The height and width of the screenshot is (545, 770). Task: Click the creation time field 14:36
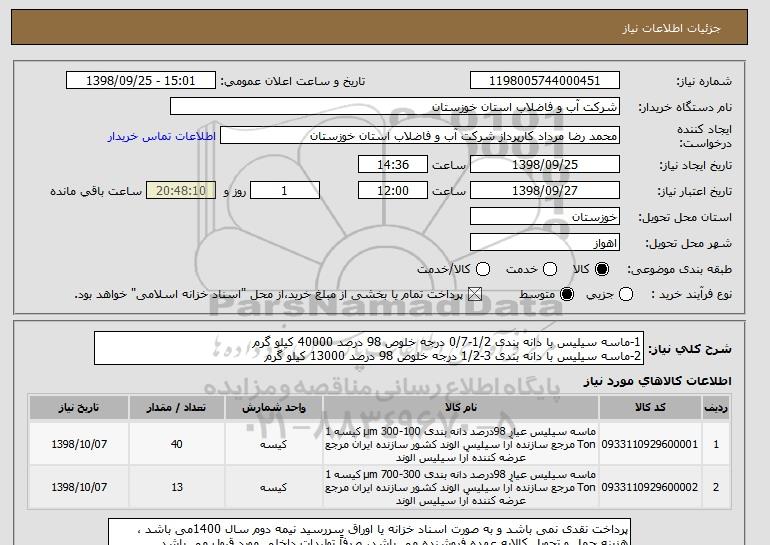point(393,164)
